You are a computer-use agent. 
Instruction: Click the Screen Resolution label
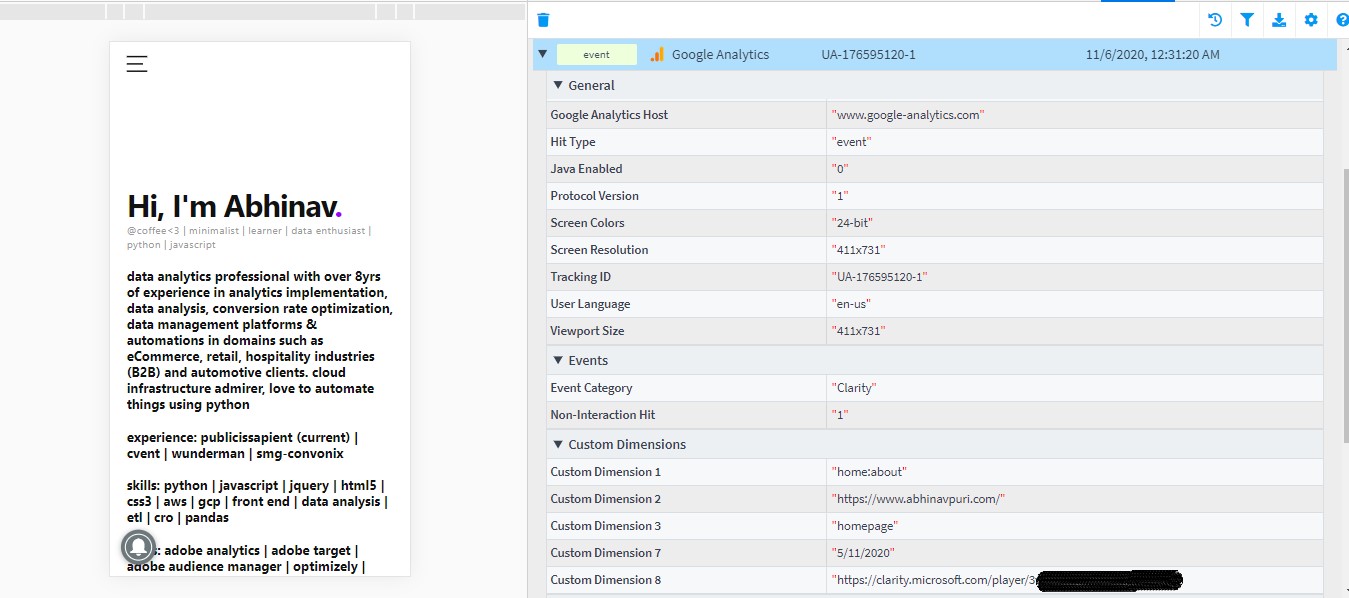pyautogui.click(x=599, y=250)
